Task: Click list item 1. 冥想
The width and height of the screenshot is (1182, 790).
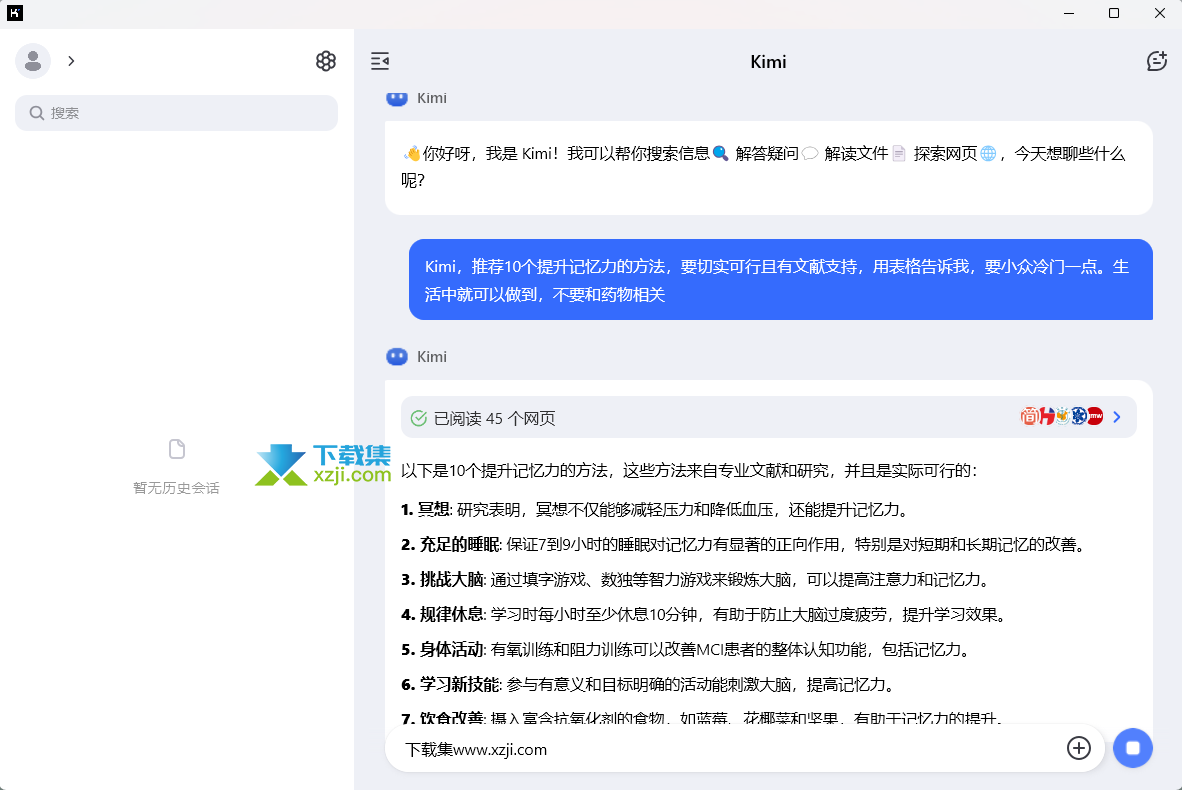Action: pyautogui.click(x=655, y=510)
